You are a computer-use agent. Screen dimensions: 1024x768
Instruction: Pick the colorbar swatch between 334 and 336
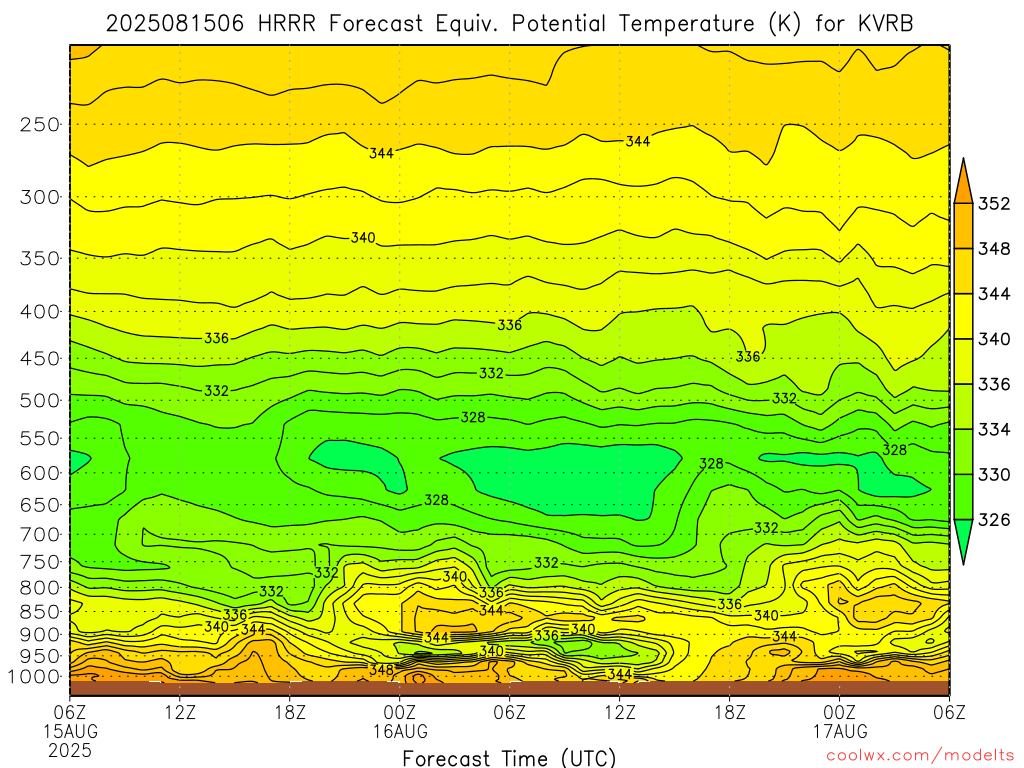point(963,406)
